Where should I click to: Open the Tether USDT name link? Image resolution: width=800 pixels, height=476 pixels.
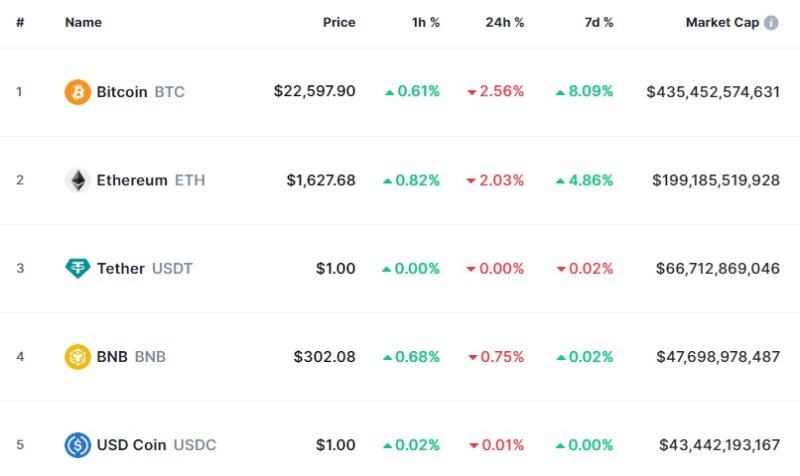pyautogui.click(x=144, y=268)
